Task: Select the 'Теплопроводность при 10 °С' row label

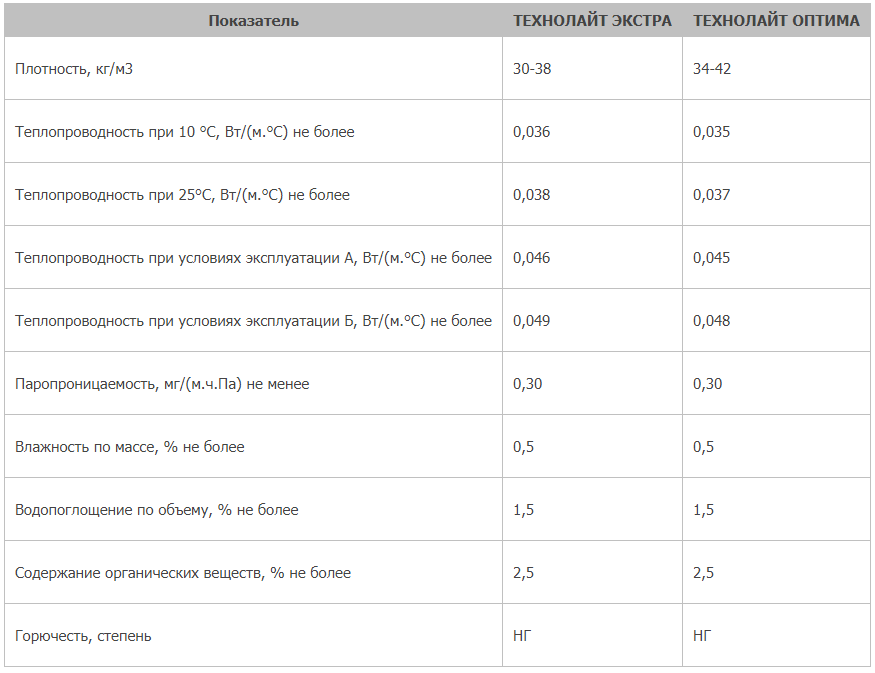Action: [184, 132]
